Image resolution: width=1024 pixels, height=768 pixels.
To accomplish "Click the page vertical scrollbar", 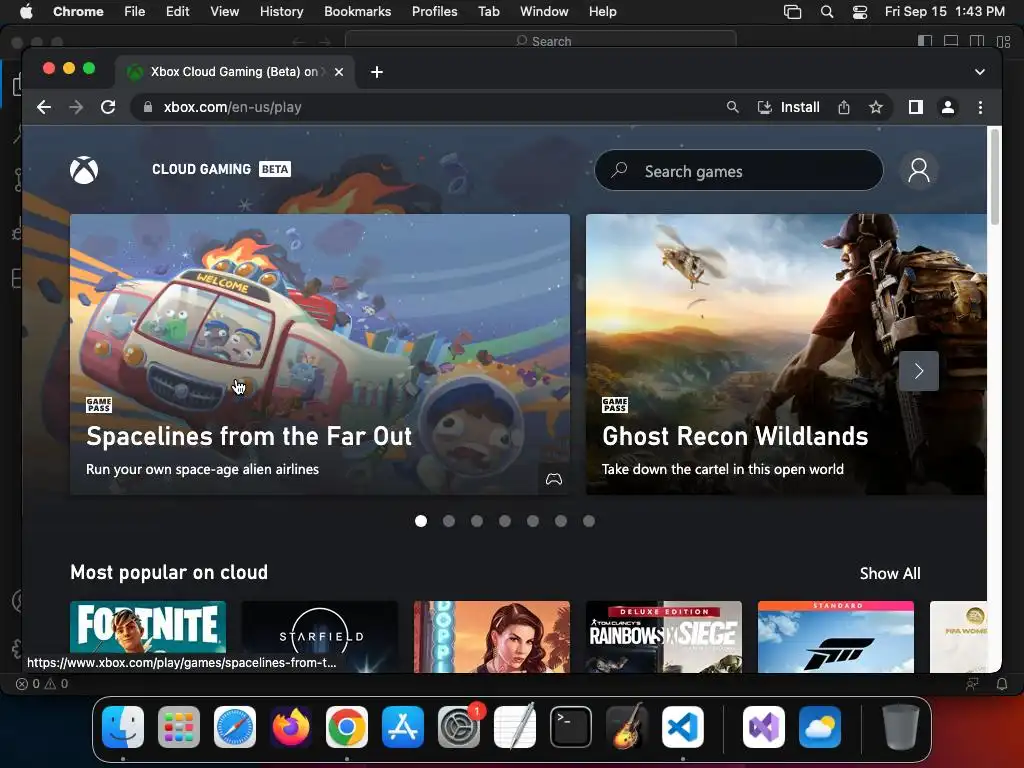I will pos(995,177).
